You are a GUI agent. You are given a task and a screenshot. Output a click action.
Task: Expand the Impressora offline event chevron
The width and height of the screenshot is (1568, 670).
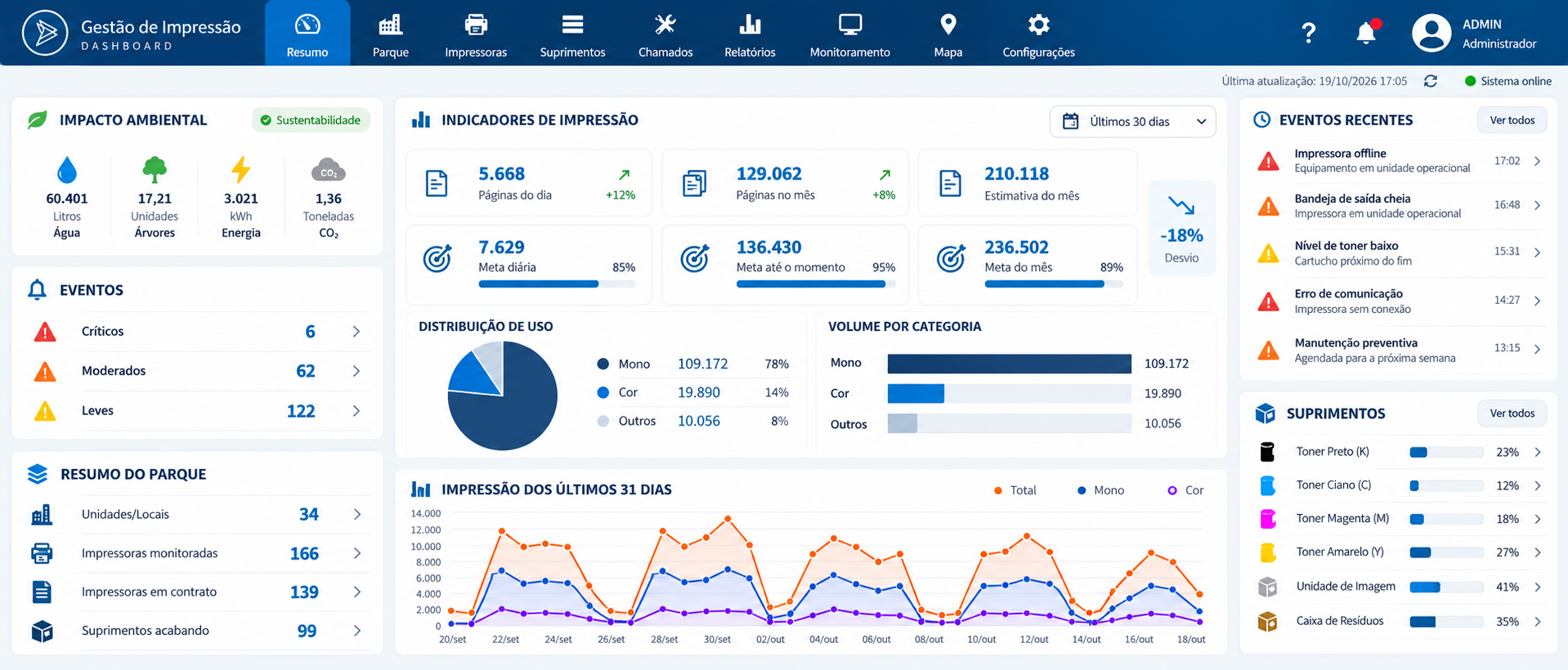point(1538,161)
